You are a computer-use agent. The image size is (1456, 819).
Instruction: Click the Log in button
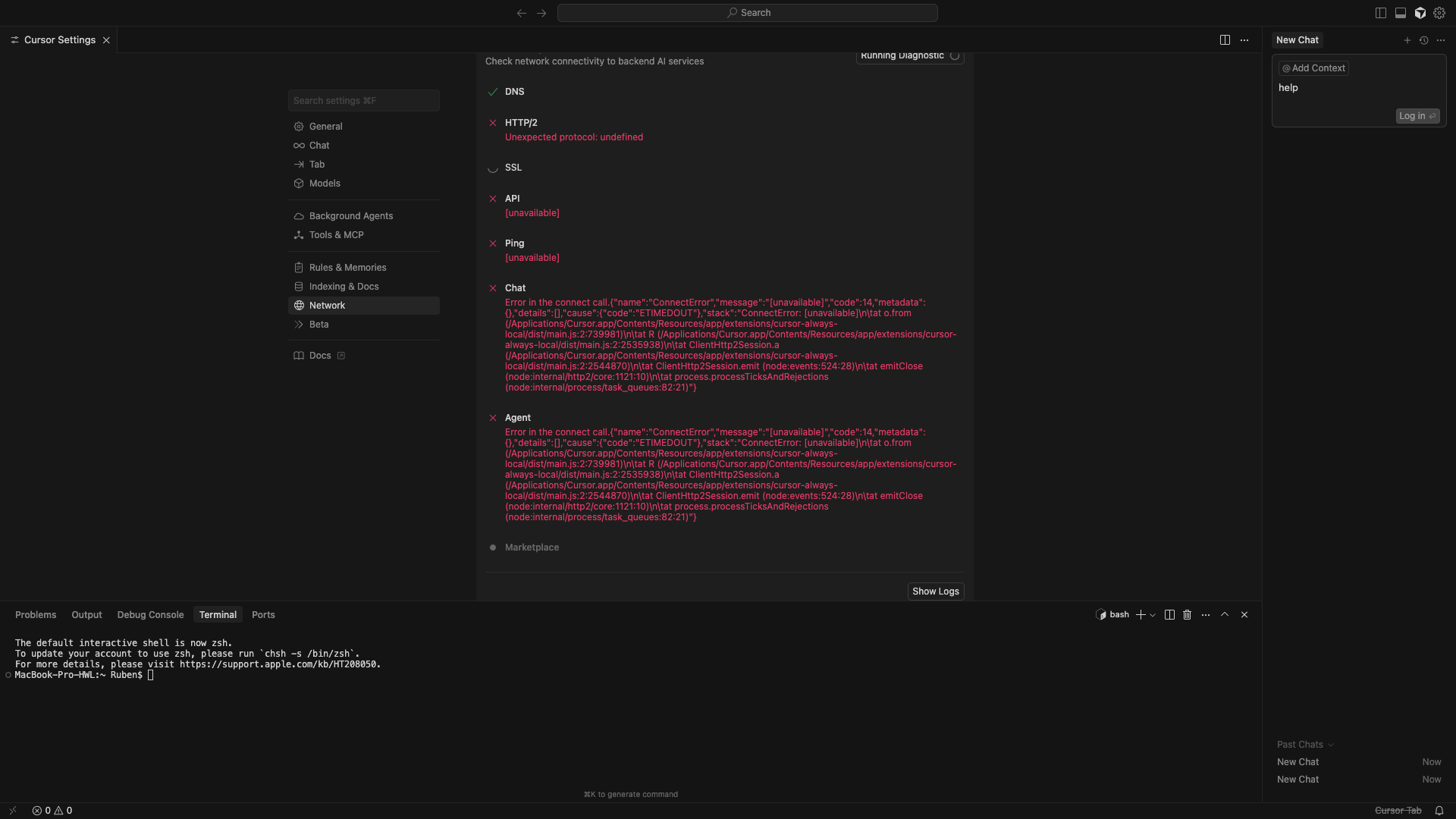click(x=1417, y=116)
